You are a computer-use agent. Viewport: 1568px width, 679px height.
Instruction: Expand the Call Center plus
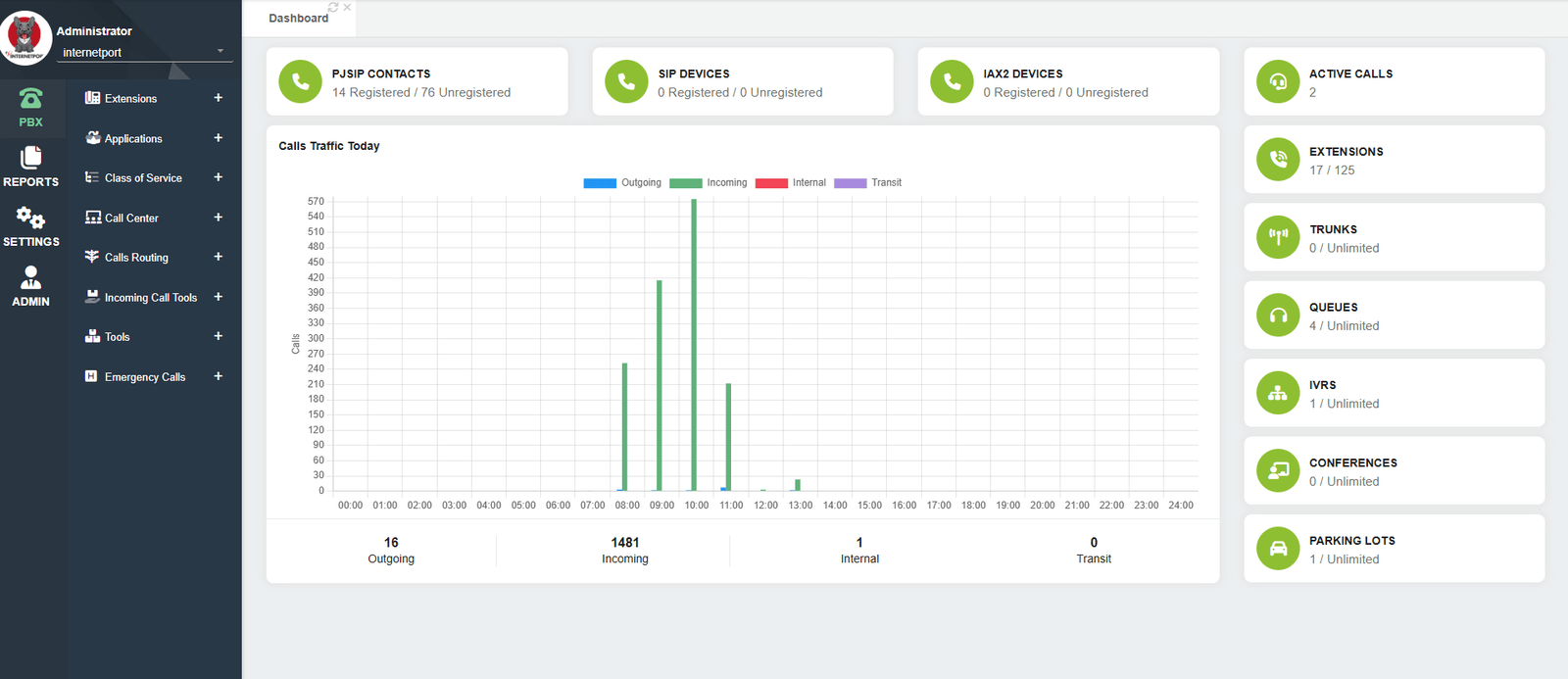219,218
